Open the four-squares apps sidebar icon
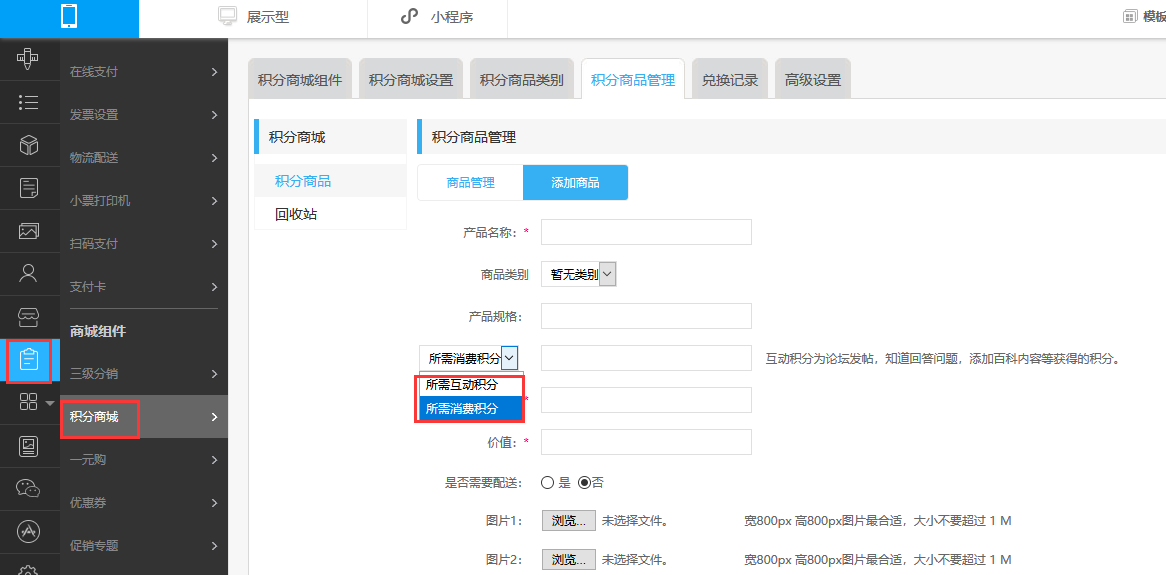The width and height of the screenshot is (1166, 575). point(28,402)
